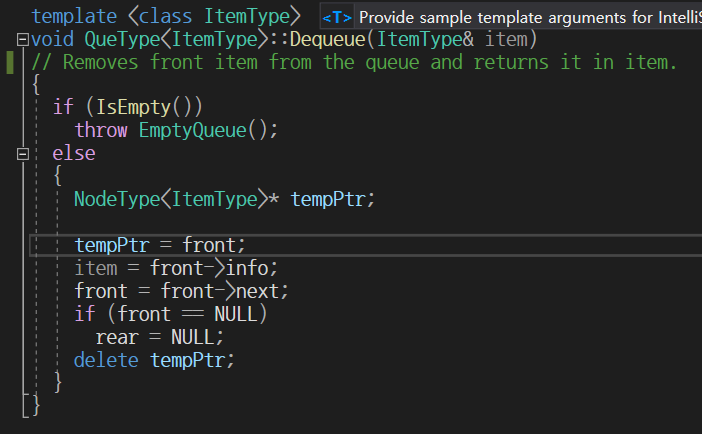Screen dimensions: 702x434
Task: Click the 'throw' keyword
Action: pyautogui.click(x=101, y=130)
